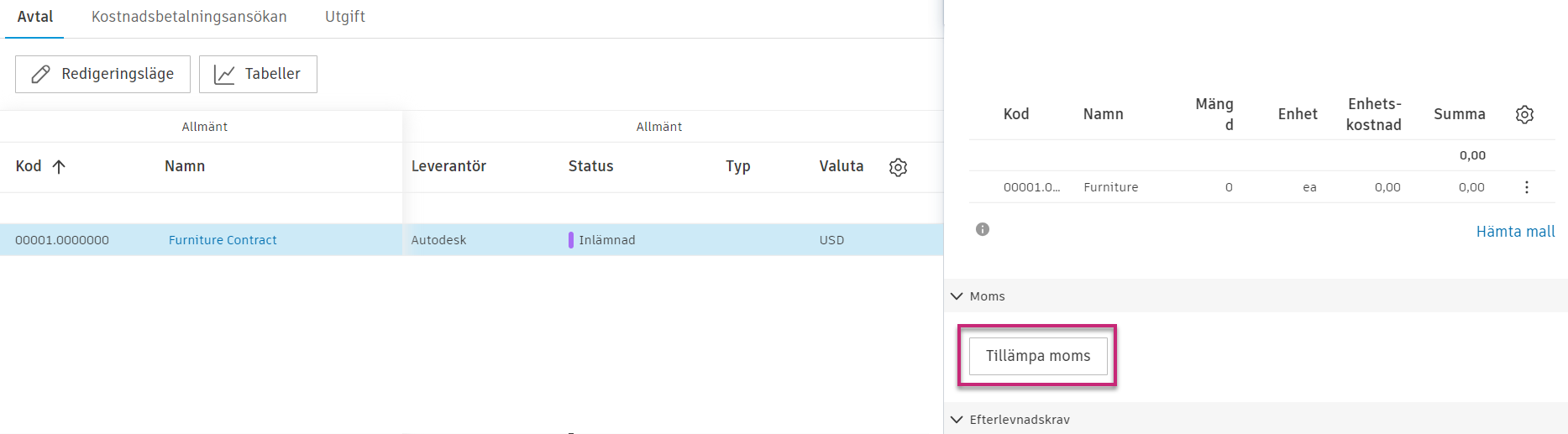Click the Redigeringsläge button
The width and height of the screenshot is (1568, 434).
tap(102, 74)
